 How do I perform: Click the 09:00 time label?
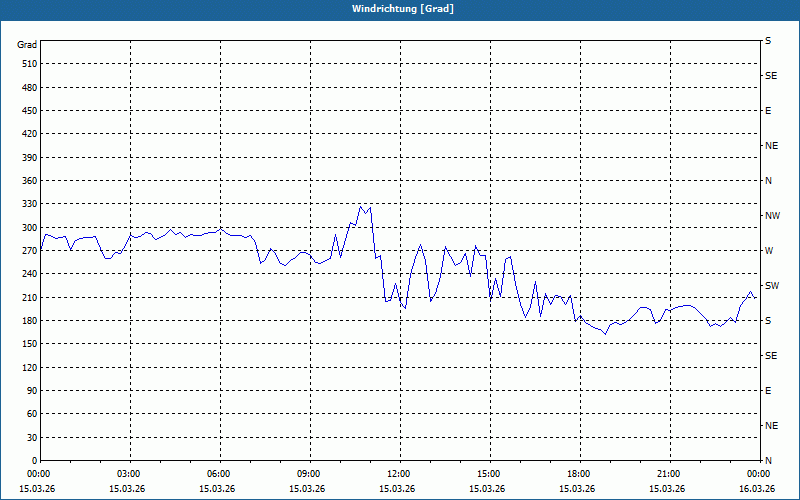(307, 474)
